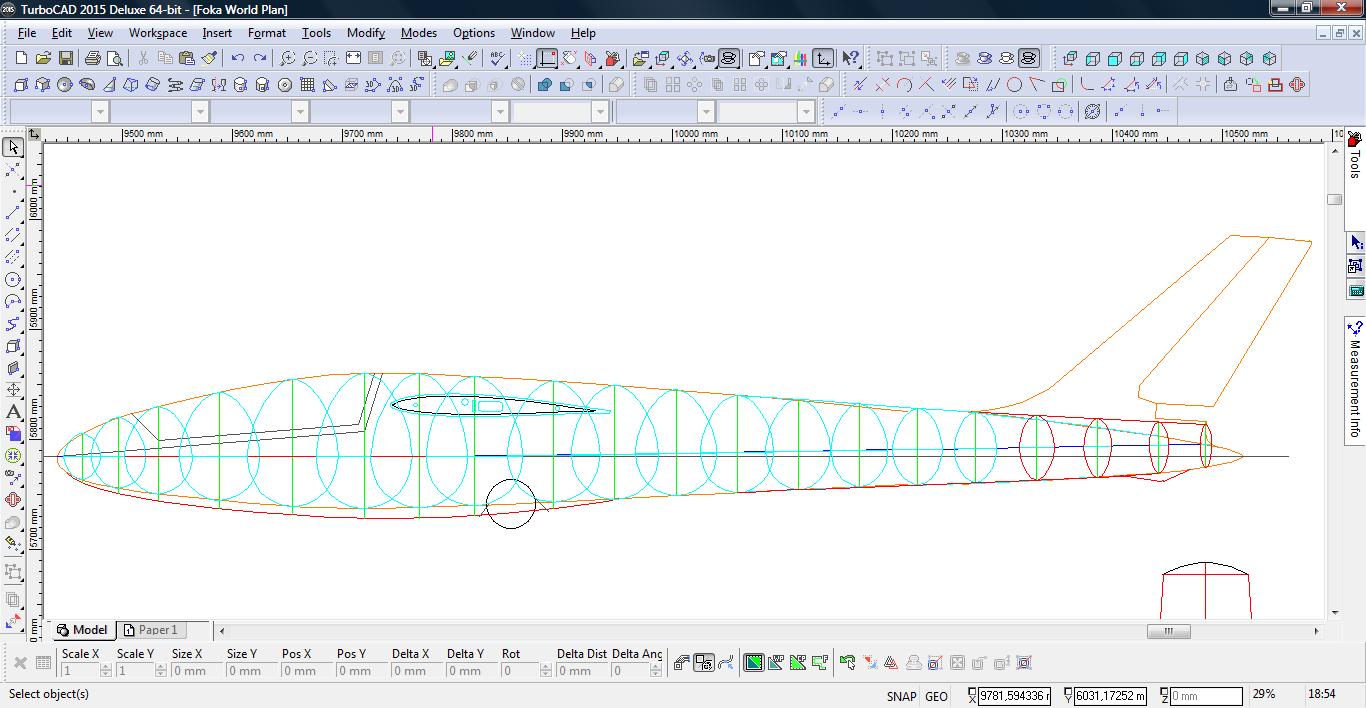Viewport: 1366px width, 708px height.
Task: Click the horizontal scrollbar thumb
Action: click(1168, 631)
